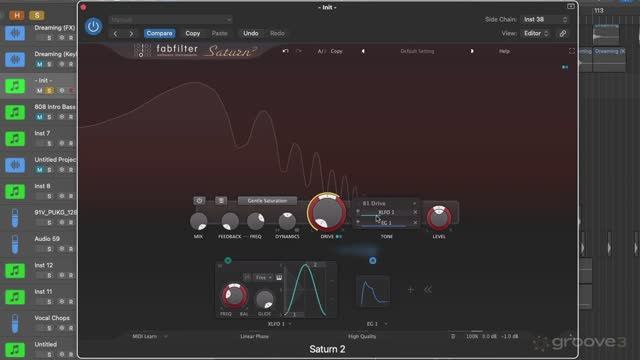Open the View Editor dropdown
The image size is (640, 360).
(536, 33)
